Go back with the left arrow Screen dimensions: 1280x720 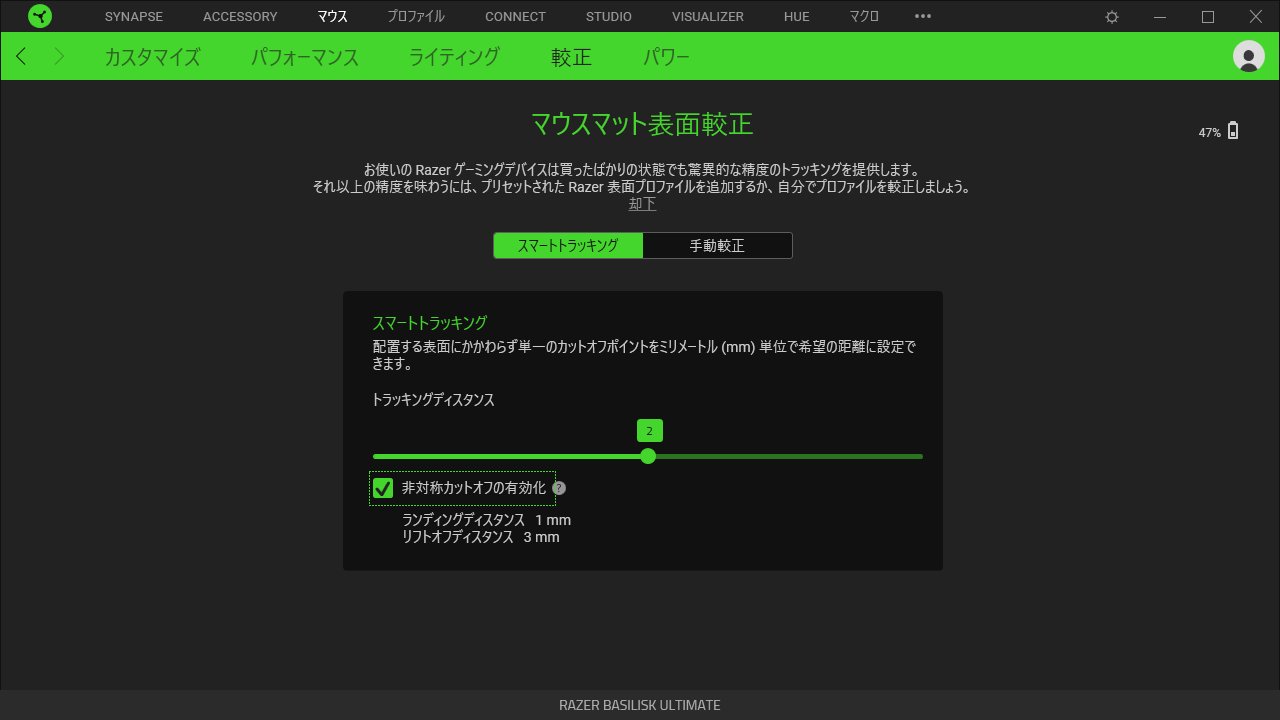(21, 56)
